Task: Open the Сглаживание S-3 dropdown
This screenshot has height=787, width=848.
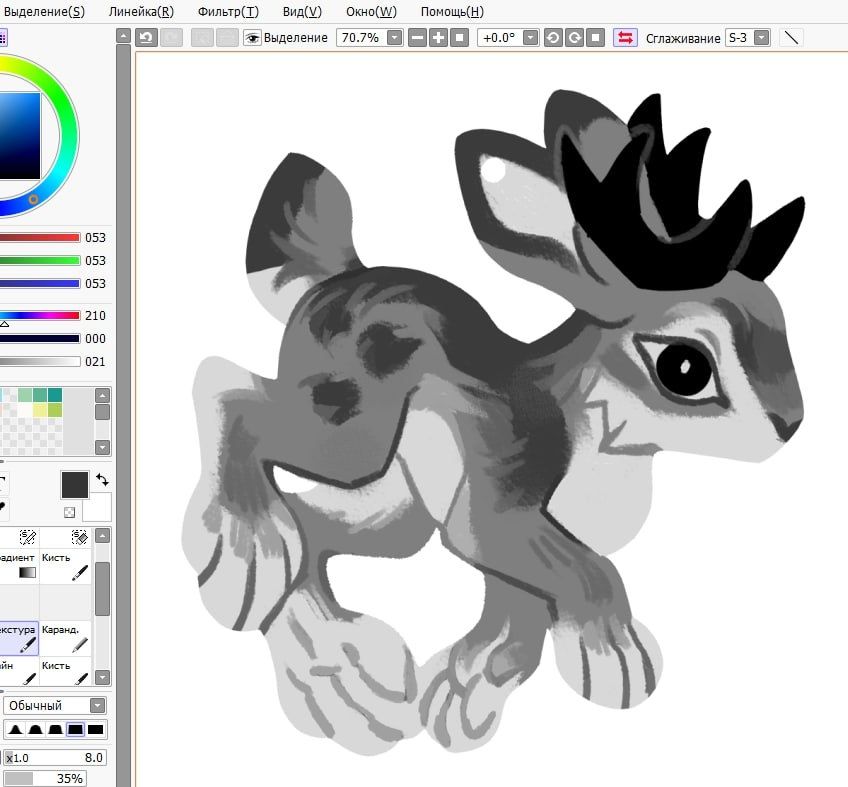Action: pos(761,38)
